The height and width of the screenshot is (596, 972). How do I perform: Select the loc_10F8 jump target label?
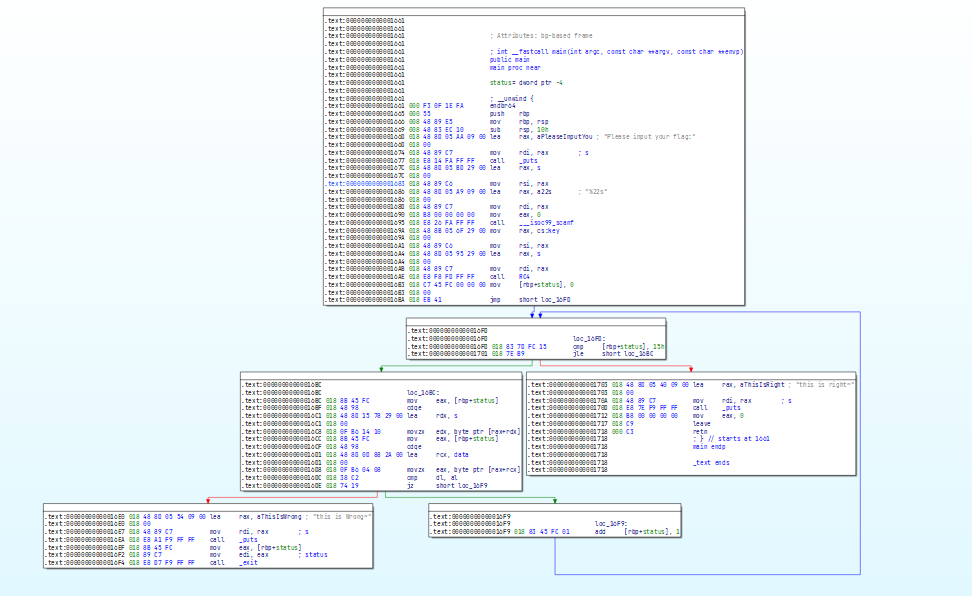pyautogui.click(x=556, y=298)
